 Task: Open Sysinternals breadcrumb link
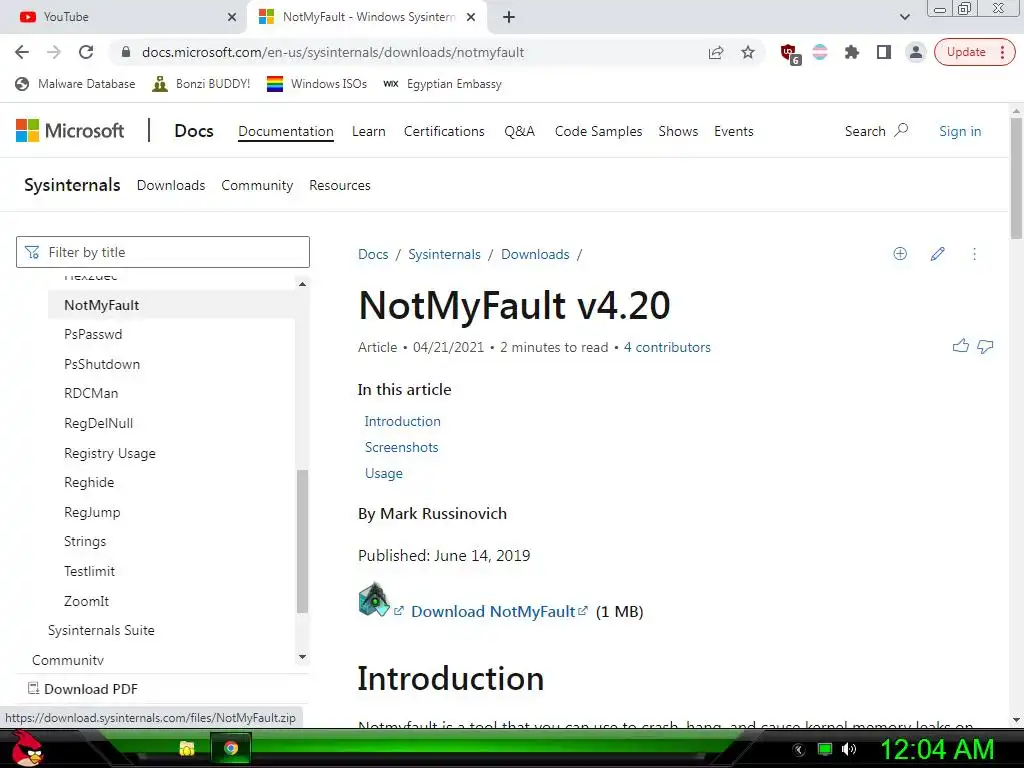[444, 255]
